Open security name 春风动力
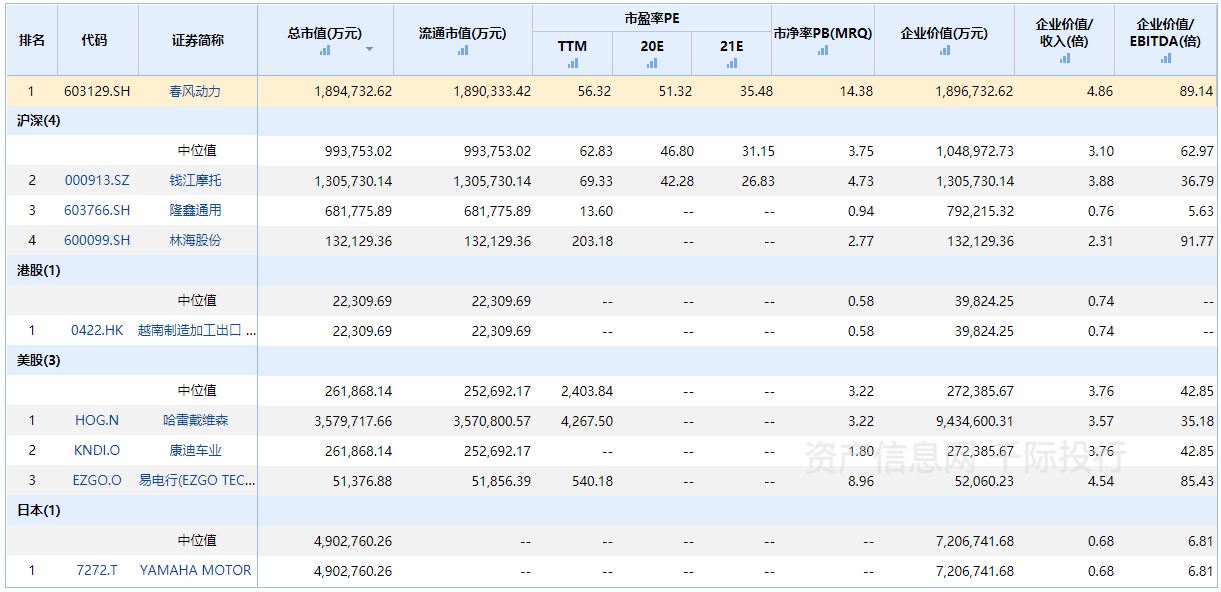Viewport: 1221px width, 592px height. pyautogui.click(x=195, y=91)
